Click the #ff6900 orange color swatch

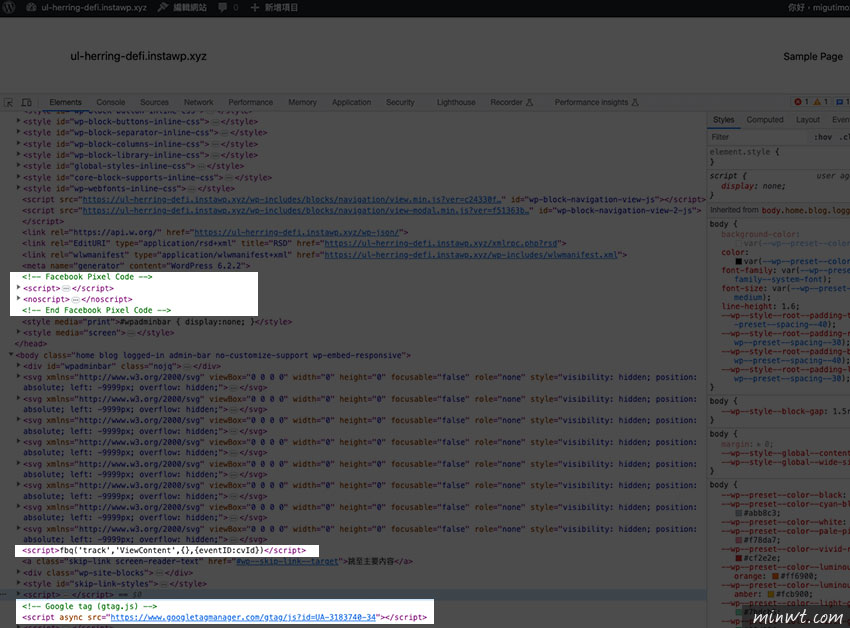pos(775,576)
